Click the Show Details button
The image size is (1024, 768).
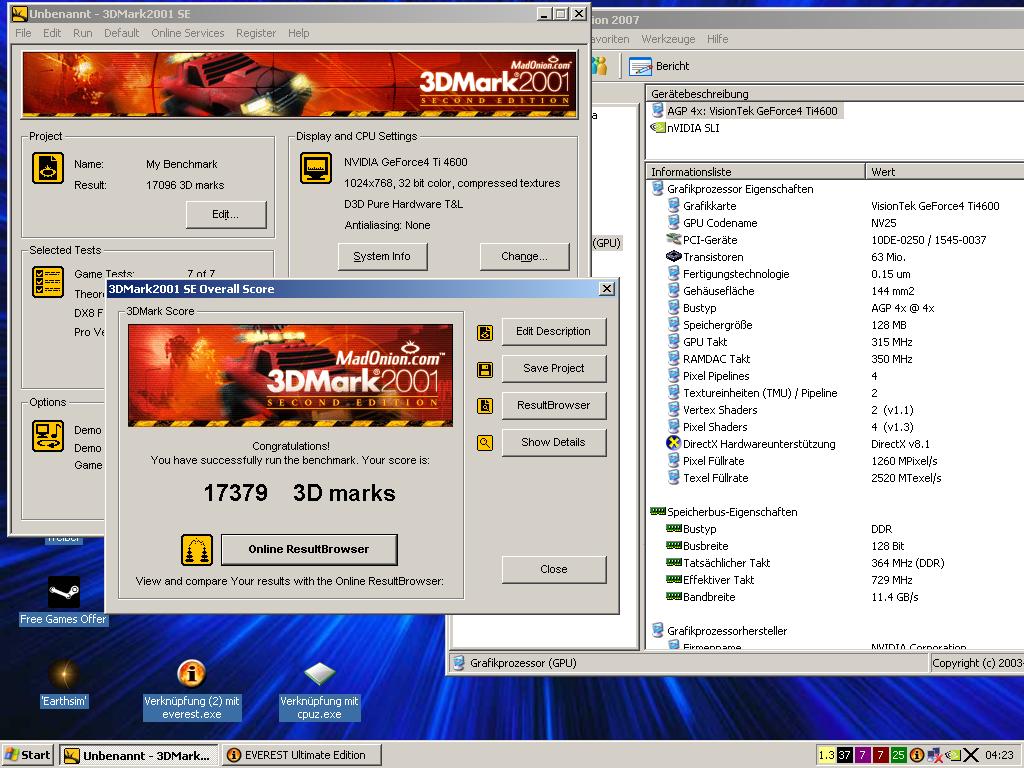click(554, 442)
